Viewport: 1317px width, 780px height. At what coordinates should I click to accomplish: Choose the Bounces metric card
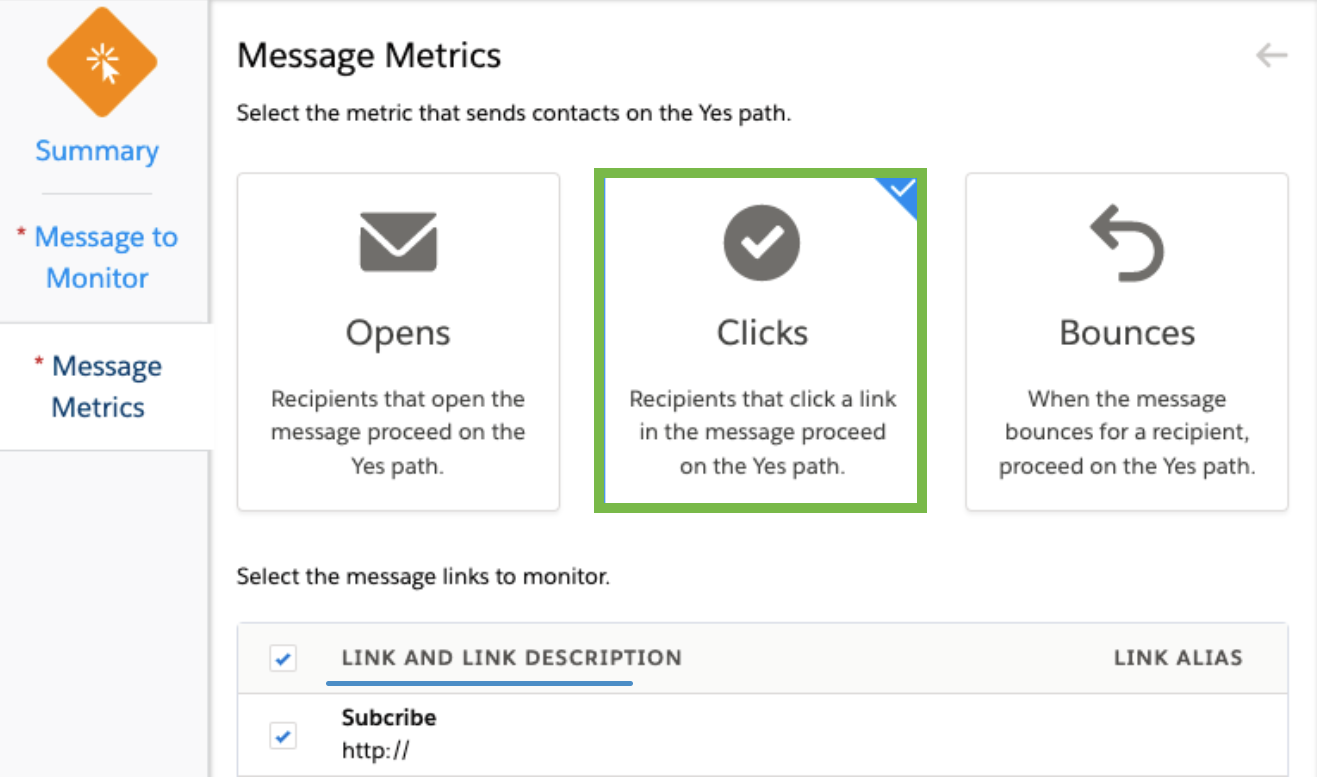tap(1127, 342)
